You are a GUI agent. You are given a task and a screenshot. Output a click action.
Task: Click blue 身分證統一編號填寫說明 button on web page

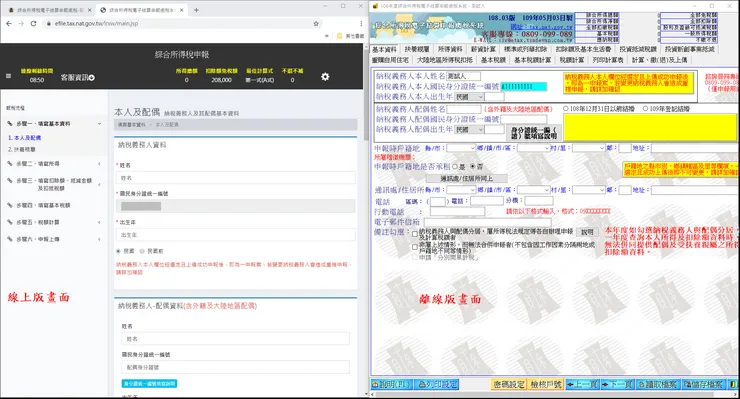(x=149, y=383)
